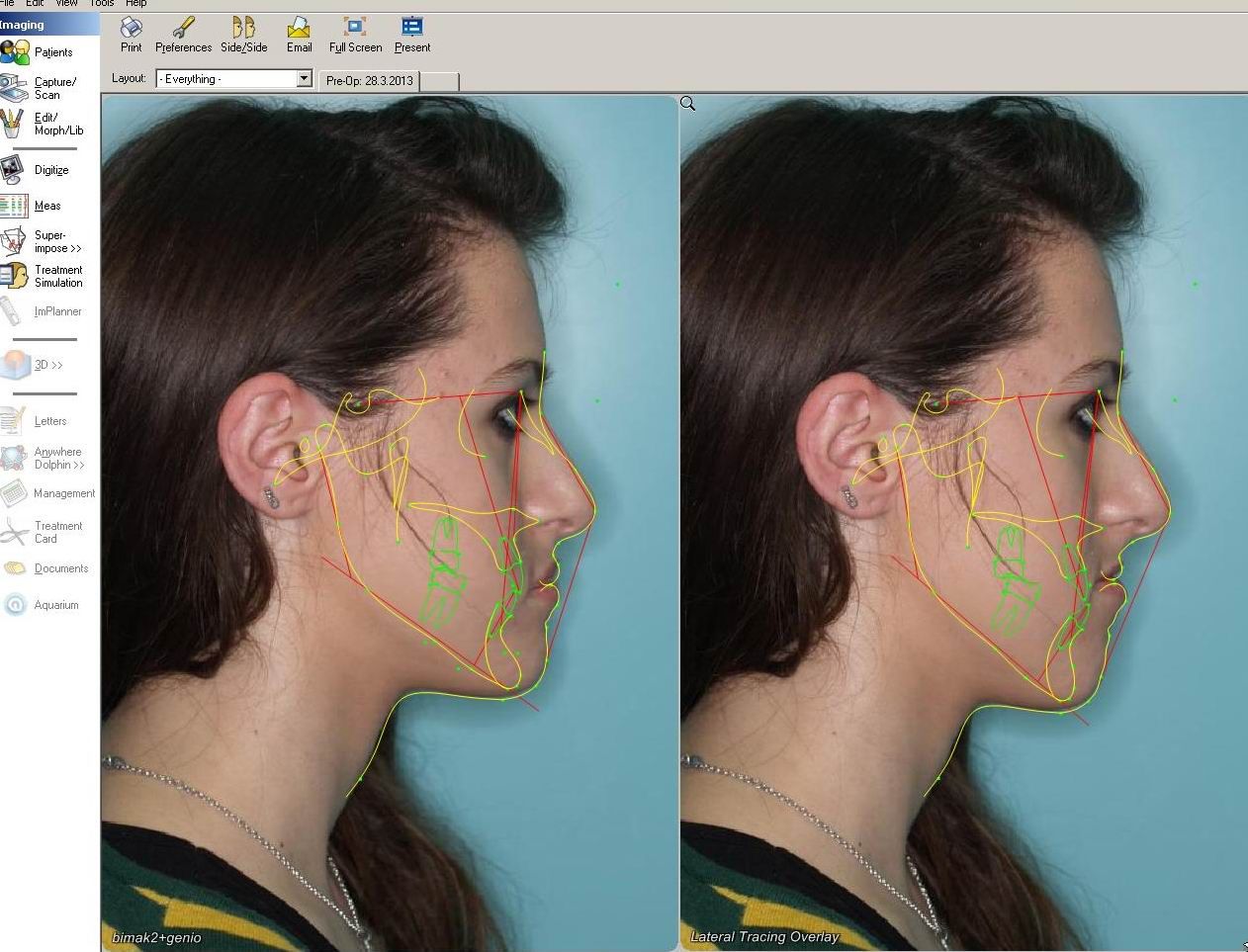This screenshot has width=1248, height=952.
Task: Launch the Digitize tool
Action: [38, 170]
